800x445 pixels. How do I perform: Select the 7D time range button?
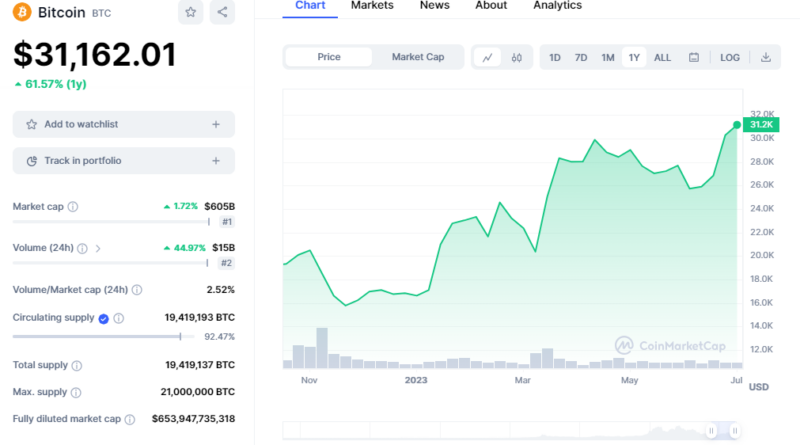(581, 57)
